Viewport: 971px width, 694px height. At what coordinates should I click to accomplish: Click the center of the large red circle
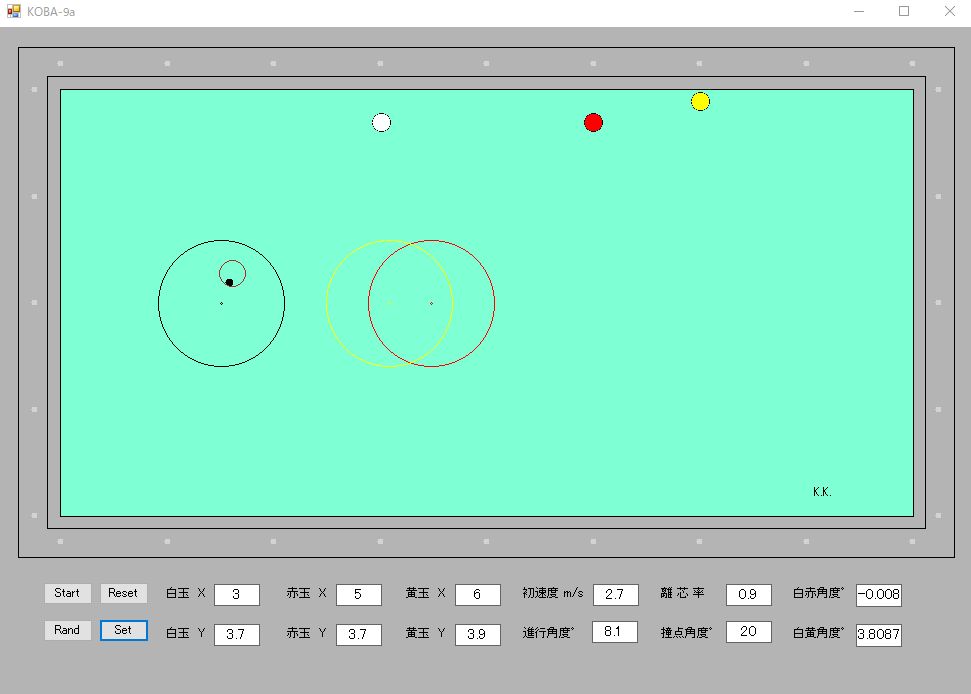click(432, 303)
